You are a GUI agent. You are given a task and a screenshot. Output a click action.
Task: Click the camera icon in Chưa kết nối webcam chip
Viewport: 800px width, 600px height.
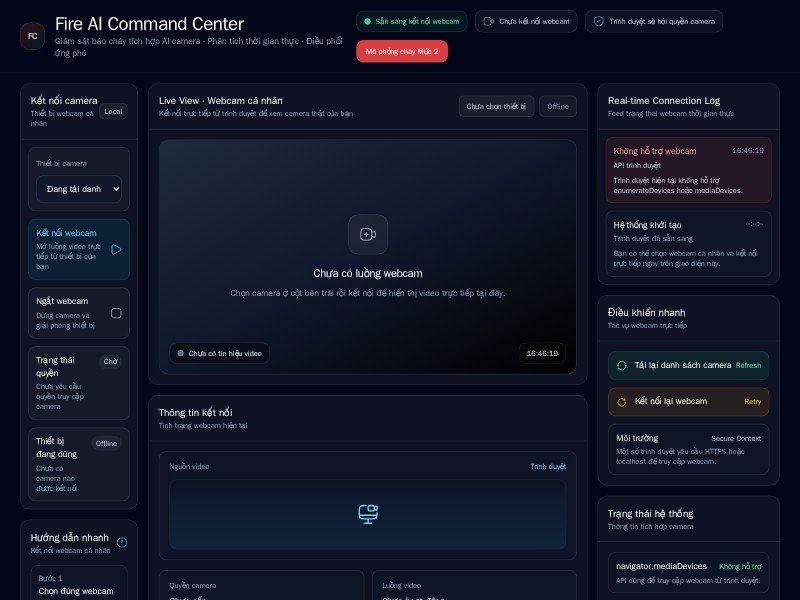point(488,21)
